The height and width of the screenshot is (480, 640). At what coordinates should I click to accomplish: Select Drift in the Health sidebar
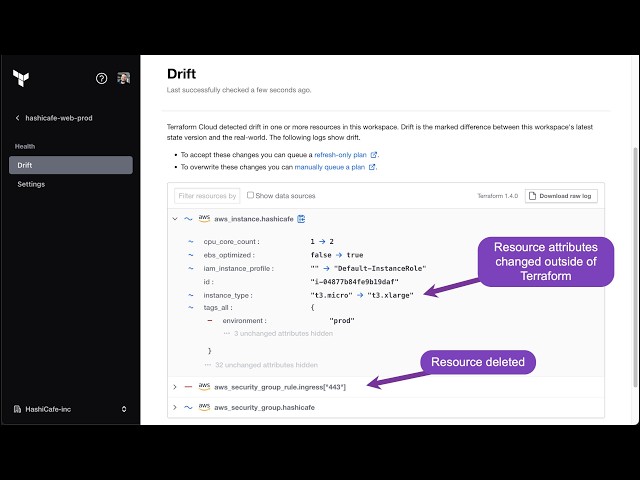[x=71, y=165]
